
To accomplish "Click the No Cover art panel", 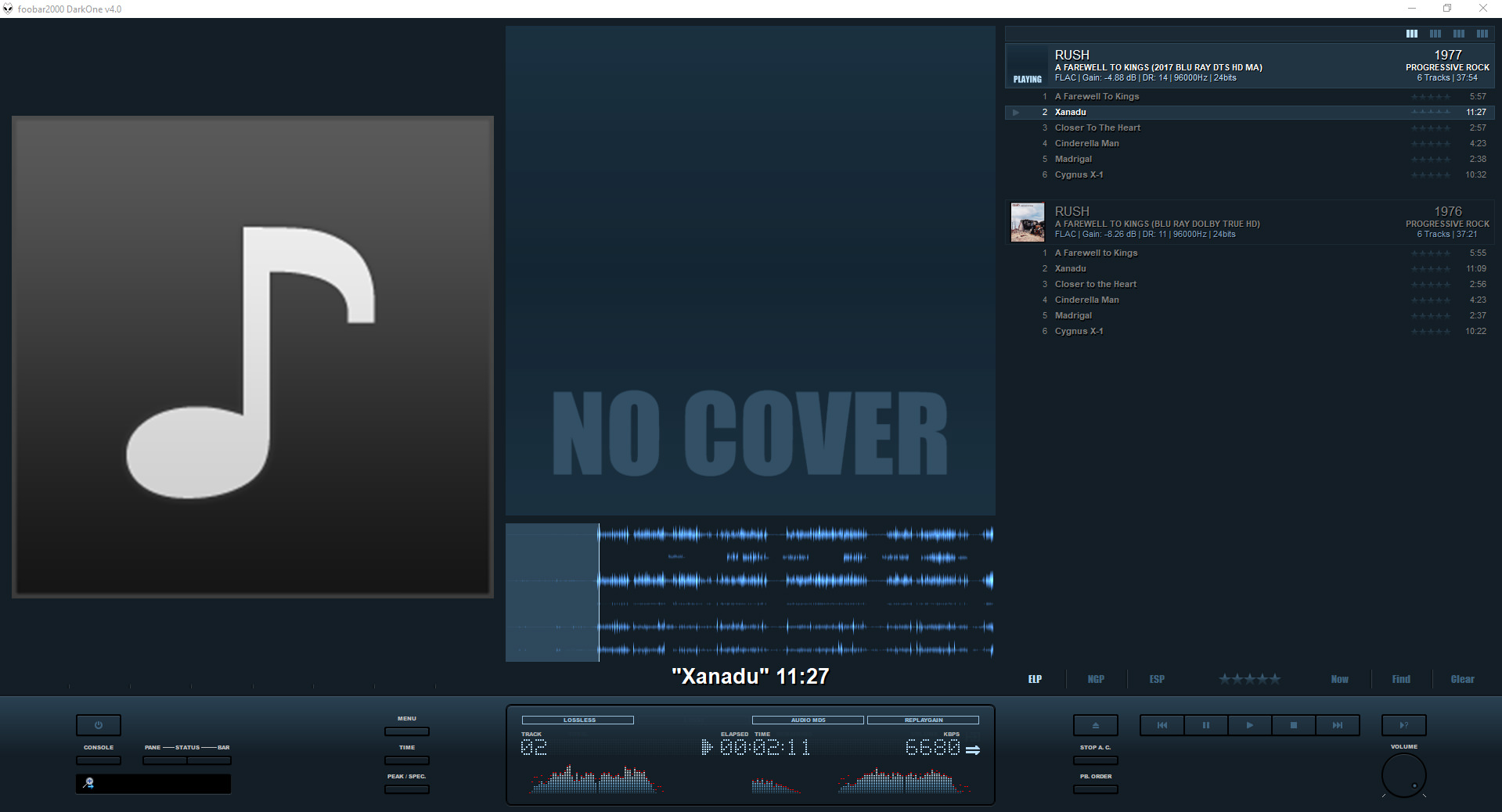I will [750, 271].
